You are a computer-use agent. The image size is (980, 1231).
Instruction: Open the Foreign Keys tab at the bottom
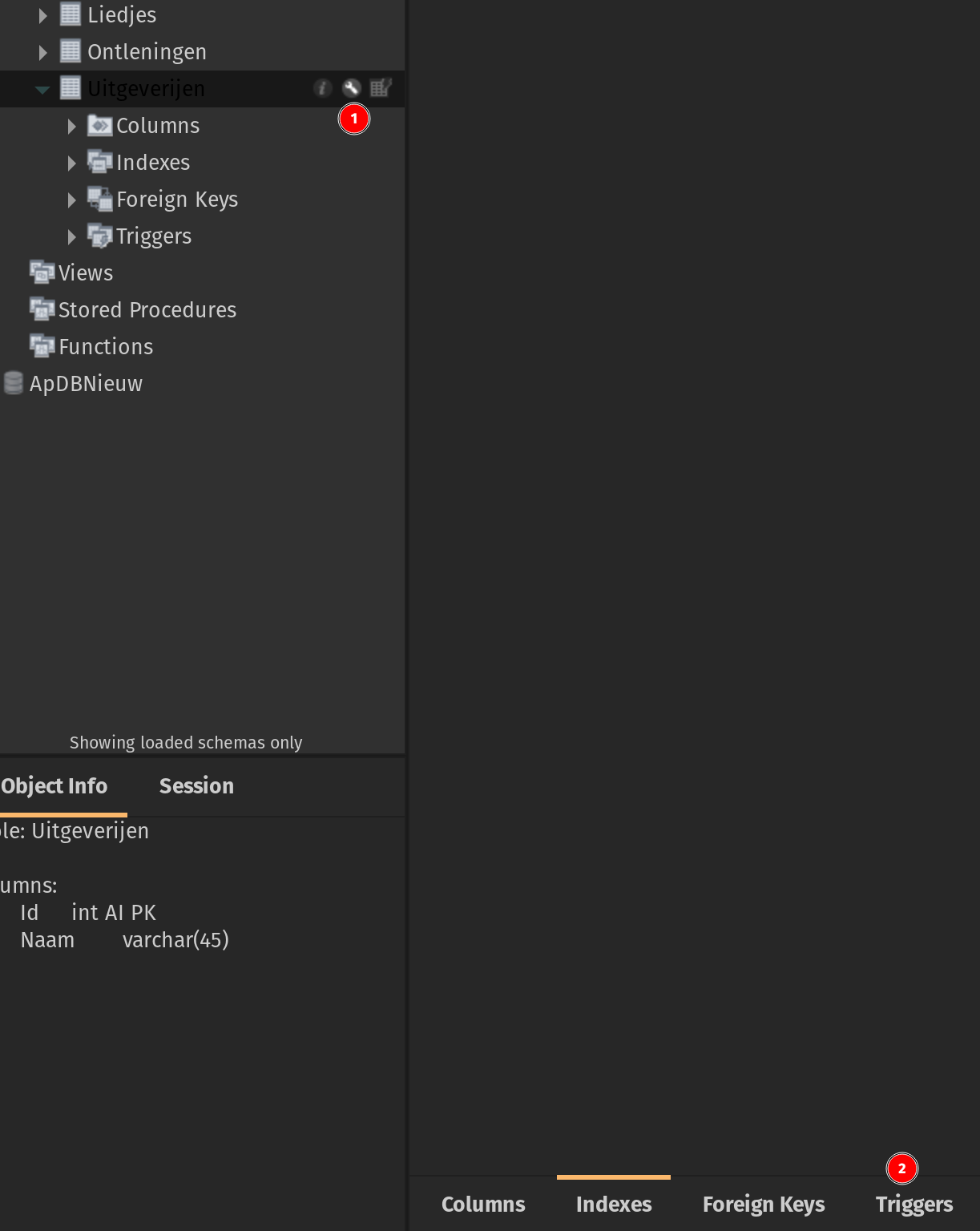tap(764, 1205)
